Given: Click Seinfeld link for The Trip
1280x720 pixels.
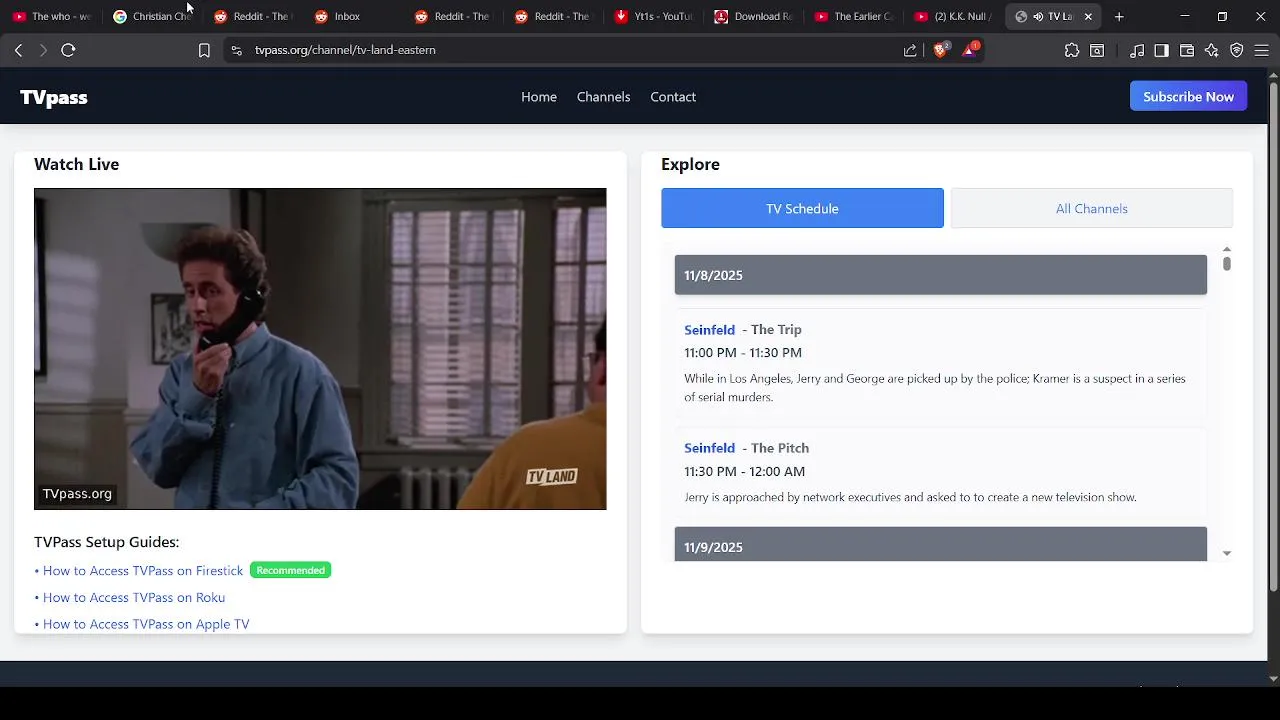Looking at the screenshot, I should coord(709,330).
